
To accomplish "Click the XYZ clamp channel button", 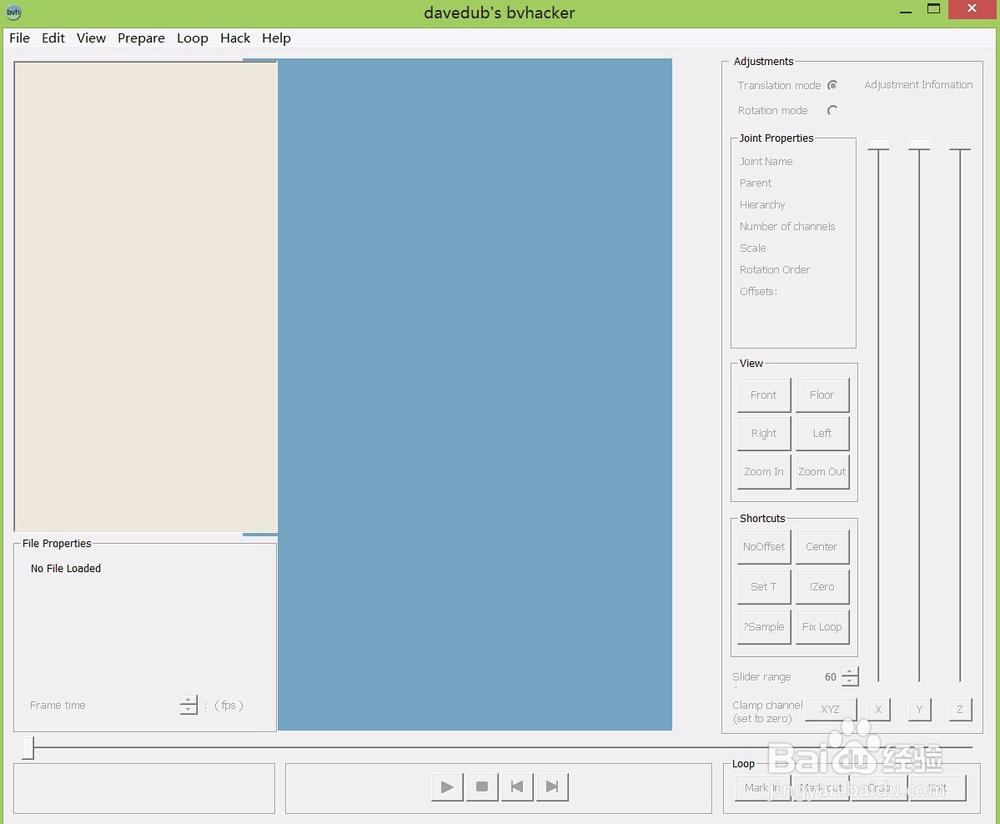I will click(830, 709).
